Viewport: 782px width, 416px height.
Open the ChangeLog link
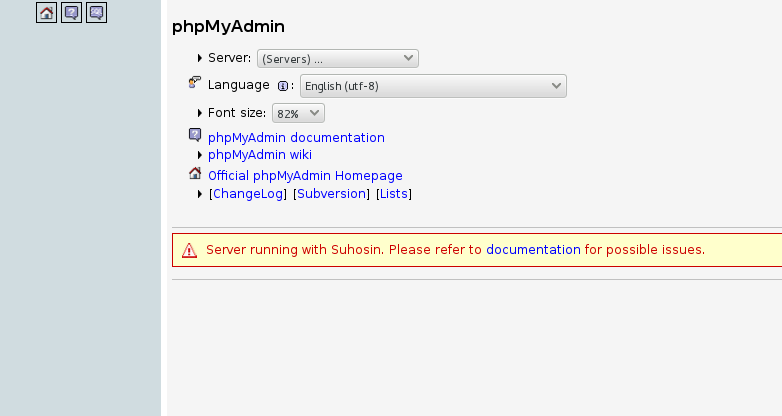[248, 194]
